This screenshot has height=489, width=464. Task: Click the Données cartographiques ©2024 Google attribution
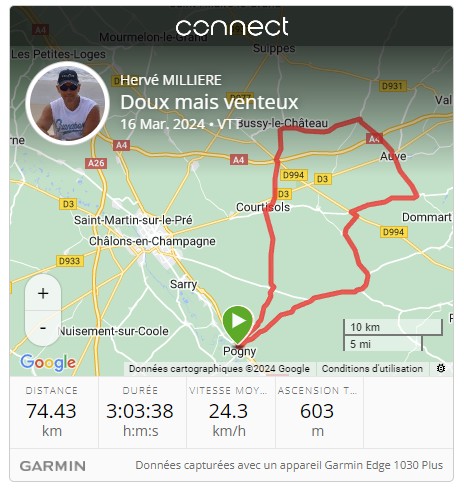(219, 369)
